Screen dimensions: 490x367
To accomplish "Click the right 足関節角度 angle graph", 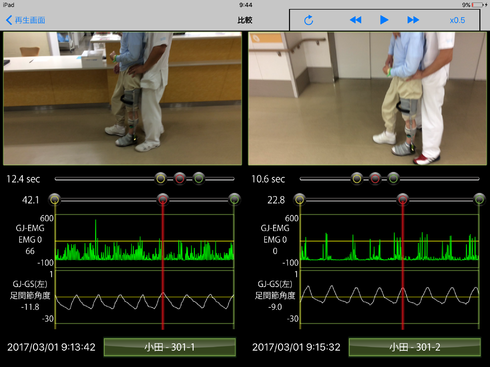I will click(389, 297).
